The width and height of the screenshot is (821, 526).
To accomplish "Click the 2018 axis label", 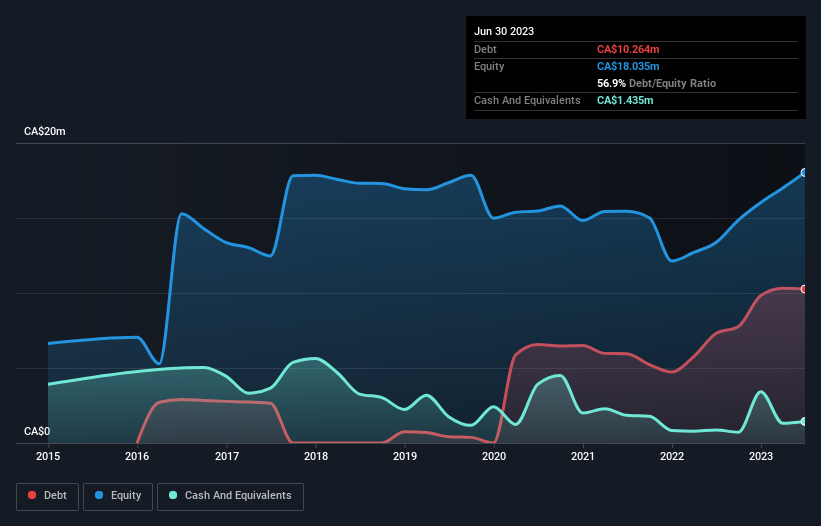I will point(316,456).
